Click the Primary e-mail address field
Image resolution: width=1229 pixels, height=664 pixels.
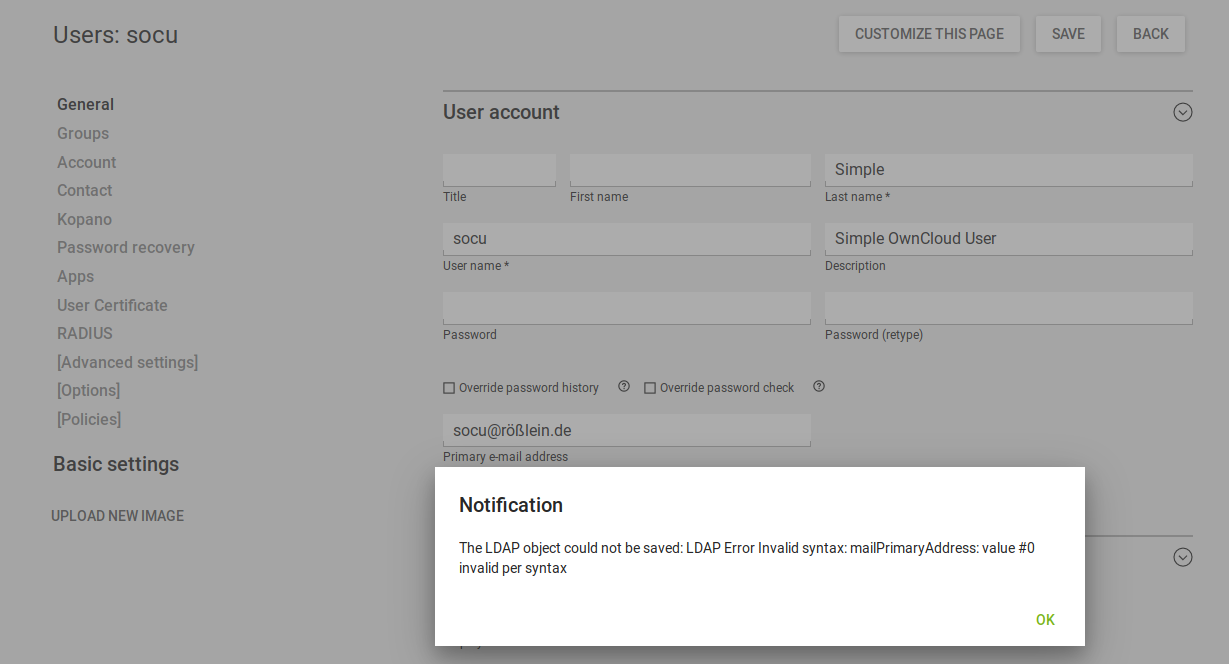[626, 430]
